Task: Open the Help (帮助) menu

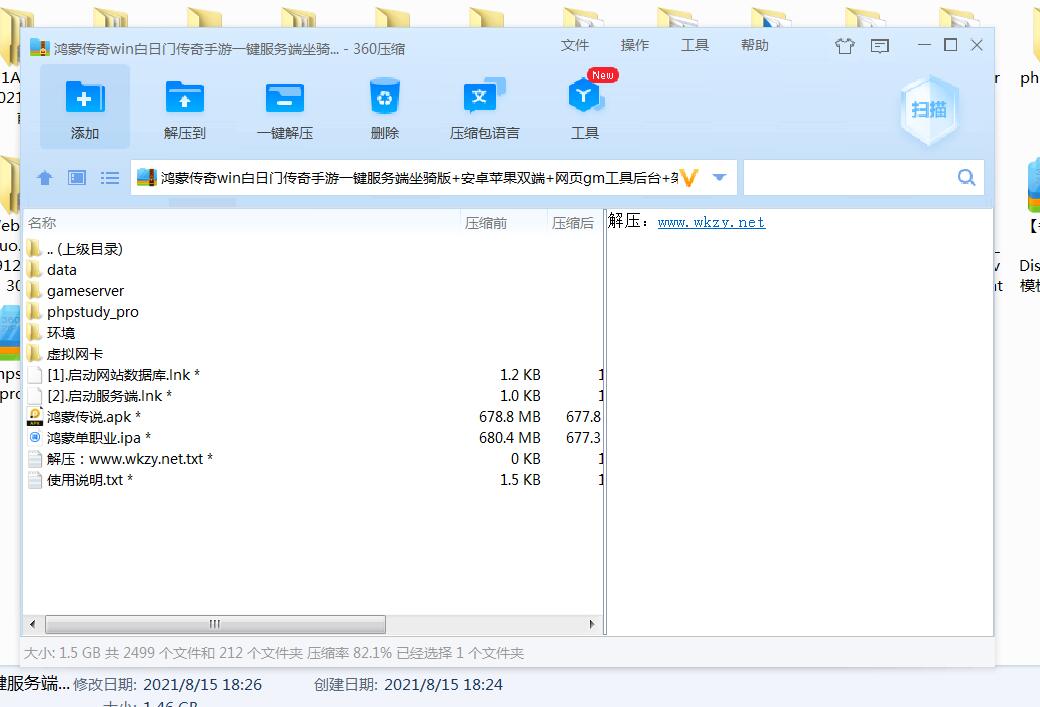Action: click(x=755, y=45)
